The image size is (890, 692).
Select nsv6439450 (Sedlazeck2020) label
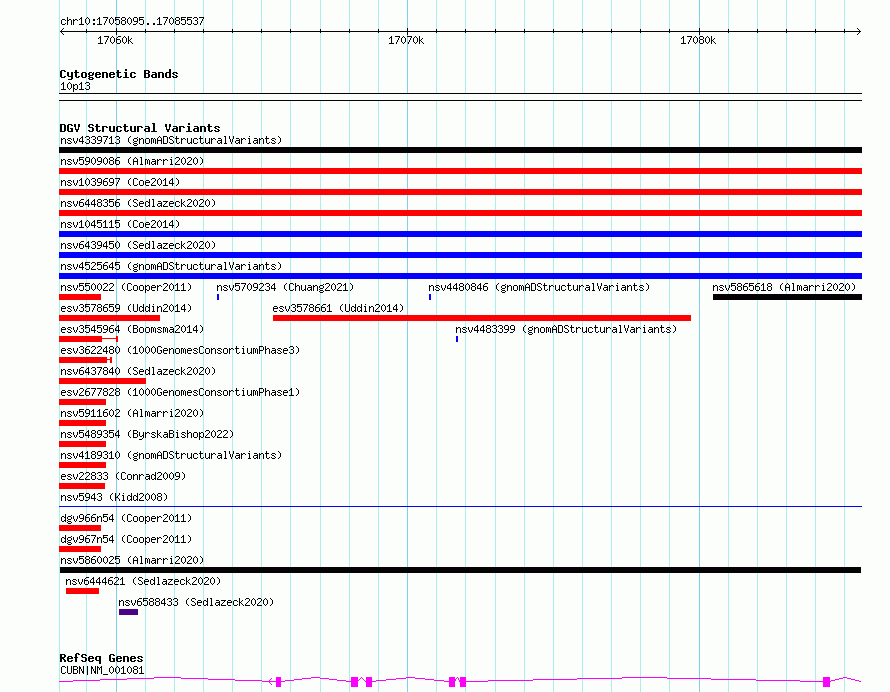pyautogui.click(x=138, y=245)
